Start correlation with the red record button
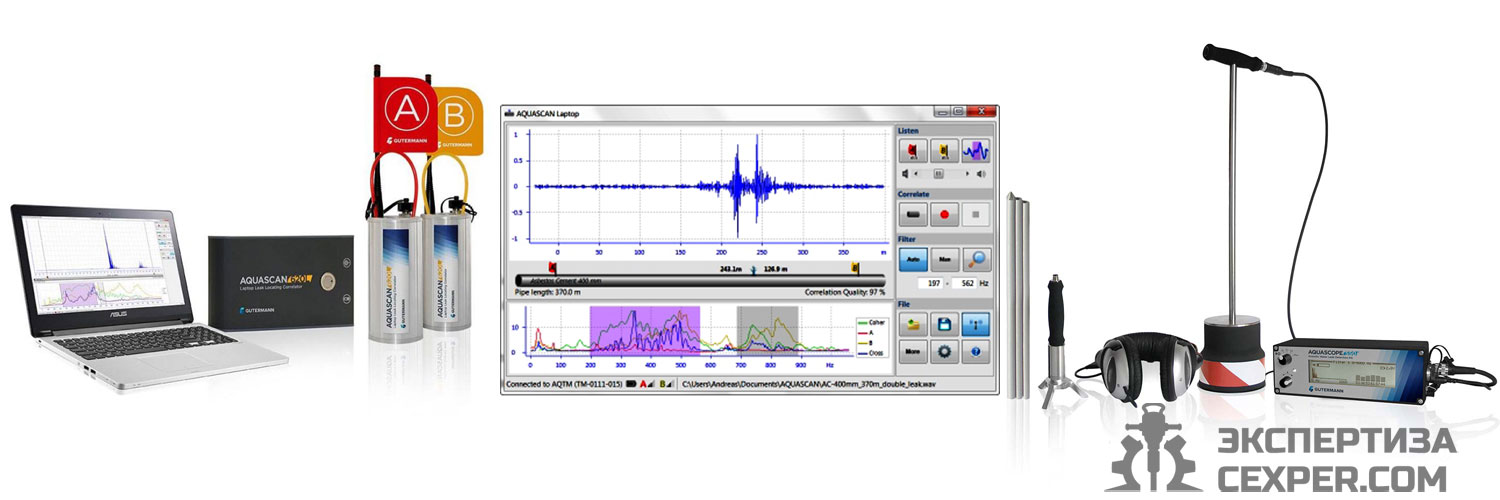This screenshot has width=1500, height=500. pos(944,214)
